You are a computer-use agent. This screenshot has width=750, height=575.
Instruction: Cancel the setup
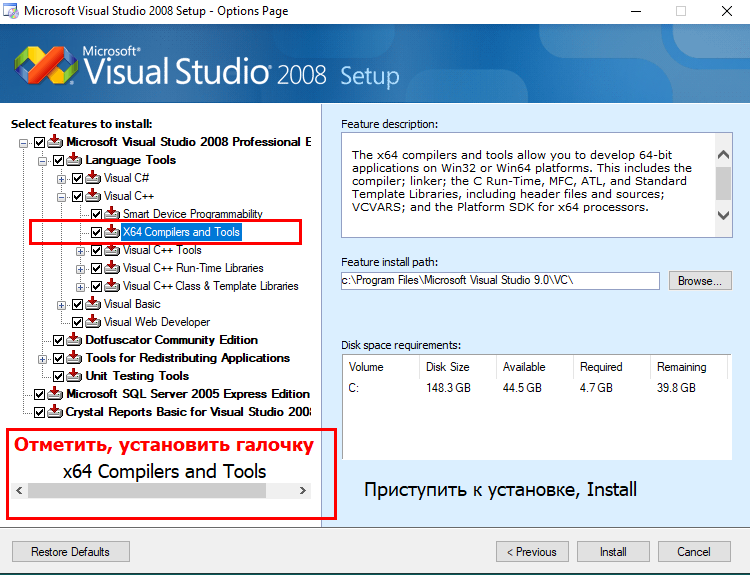coord(694,552)
